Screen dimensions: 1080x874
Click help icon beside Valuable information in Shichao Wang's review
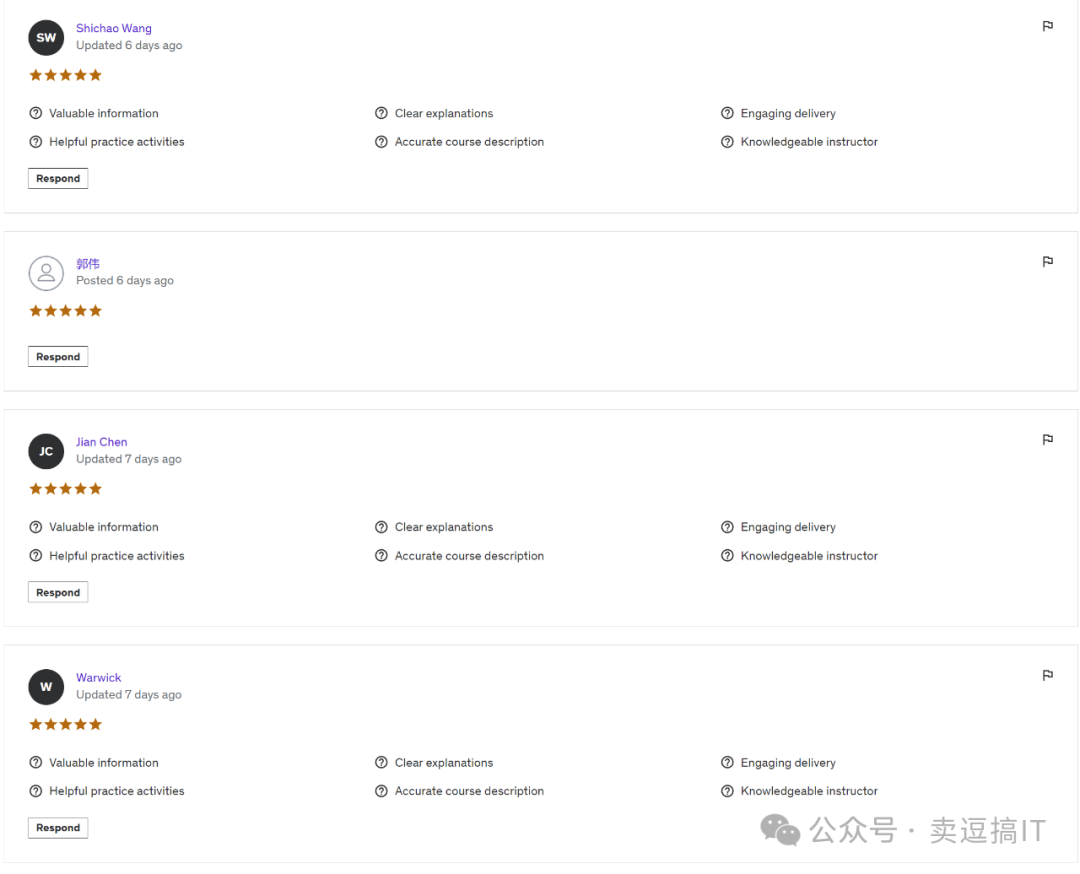[x=36, y=113]
